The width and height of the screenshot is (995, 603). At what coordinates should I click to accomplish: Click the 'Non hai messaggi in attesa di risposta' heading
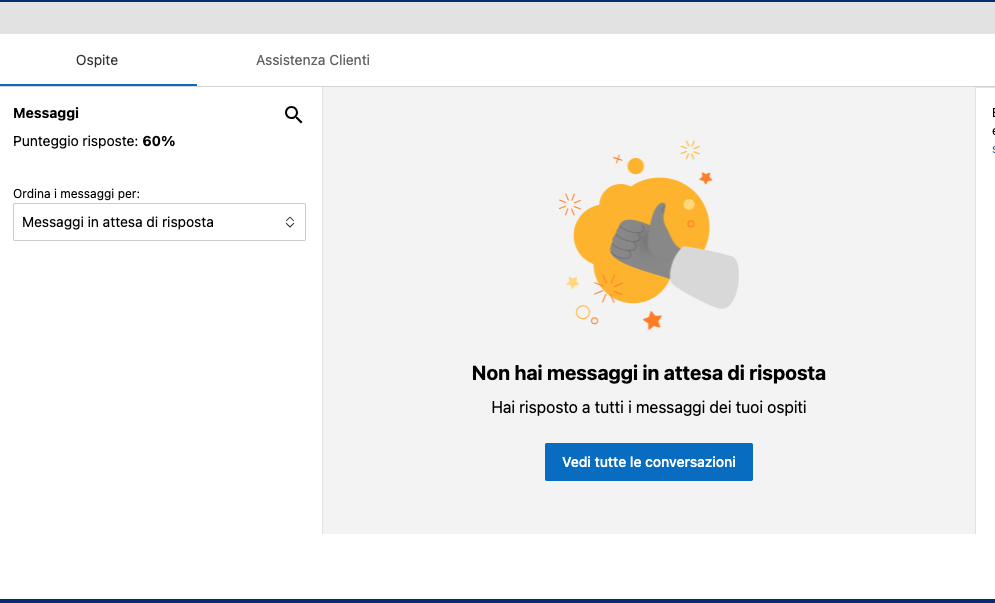[649, 373]
